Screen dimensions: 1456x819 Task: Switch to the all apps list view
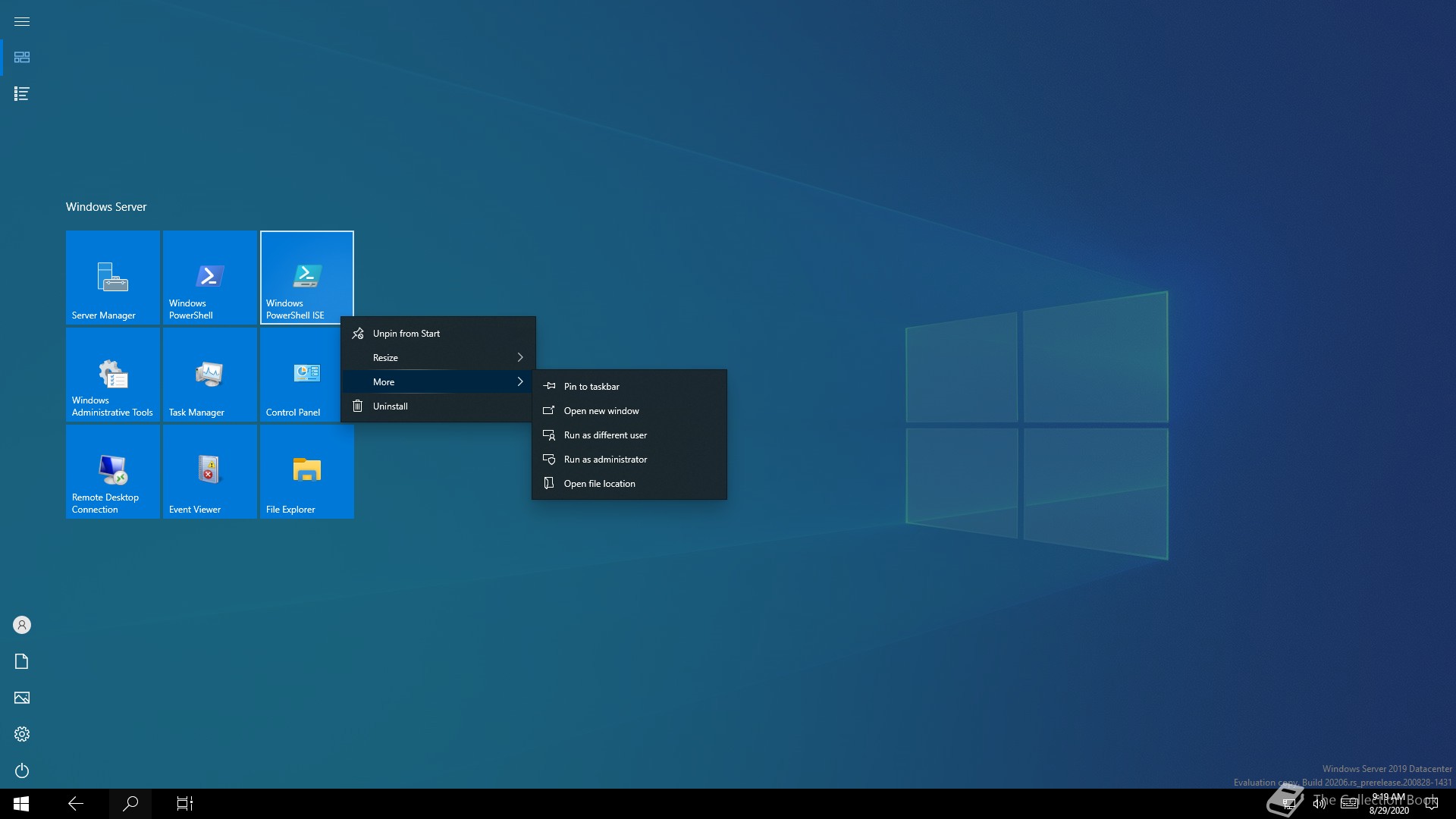22,94
